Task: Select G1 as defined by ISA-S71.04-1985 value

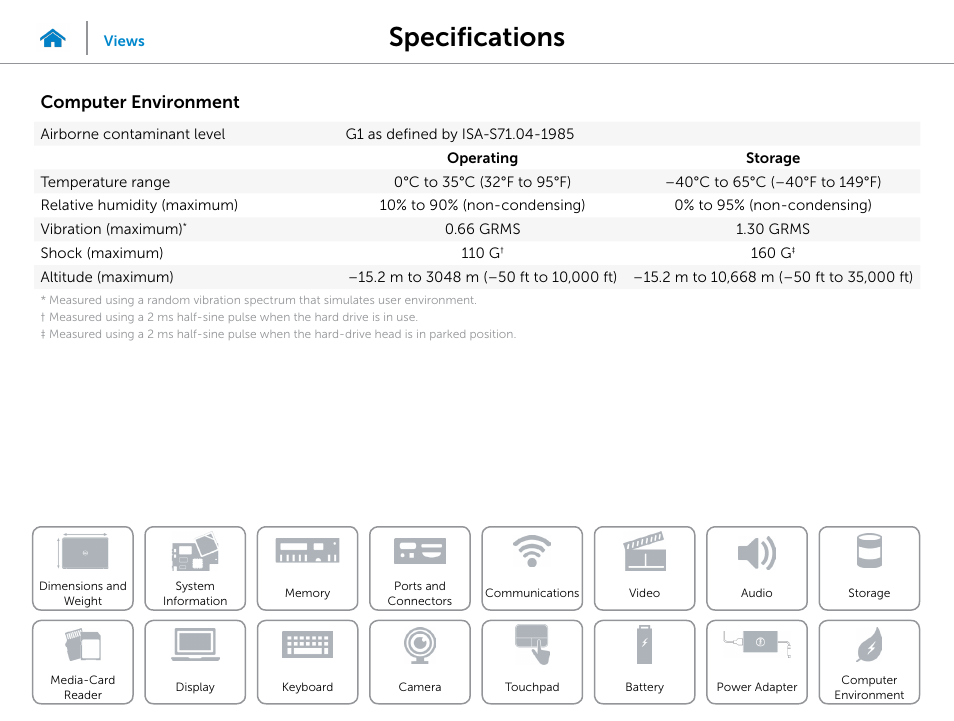Action: pyautogui.click(x=459, y=134)
